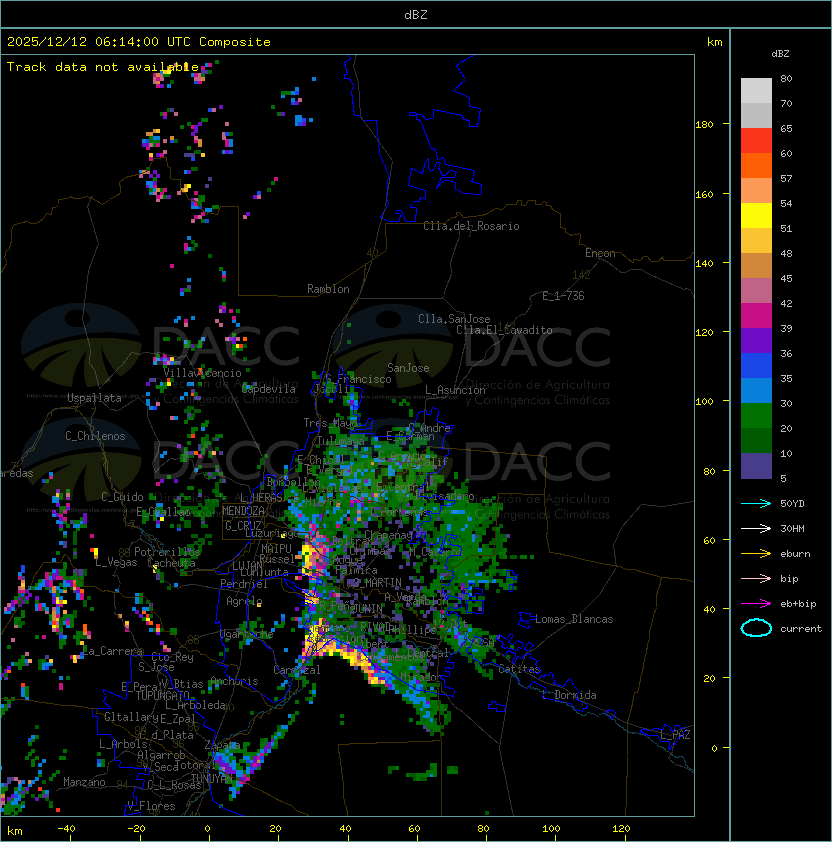Click the 'Potrerillos' map label

[x=167, y=552]
